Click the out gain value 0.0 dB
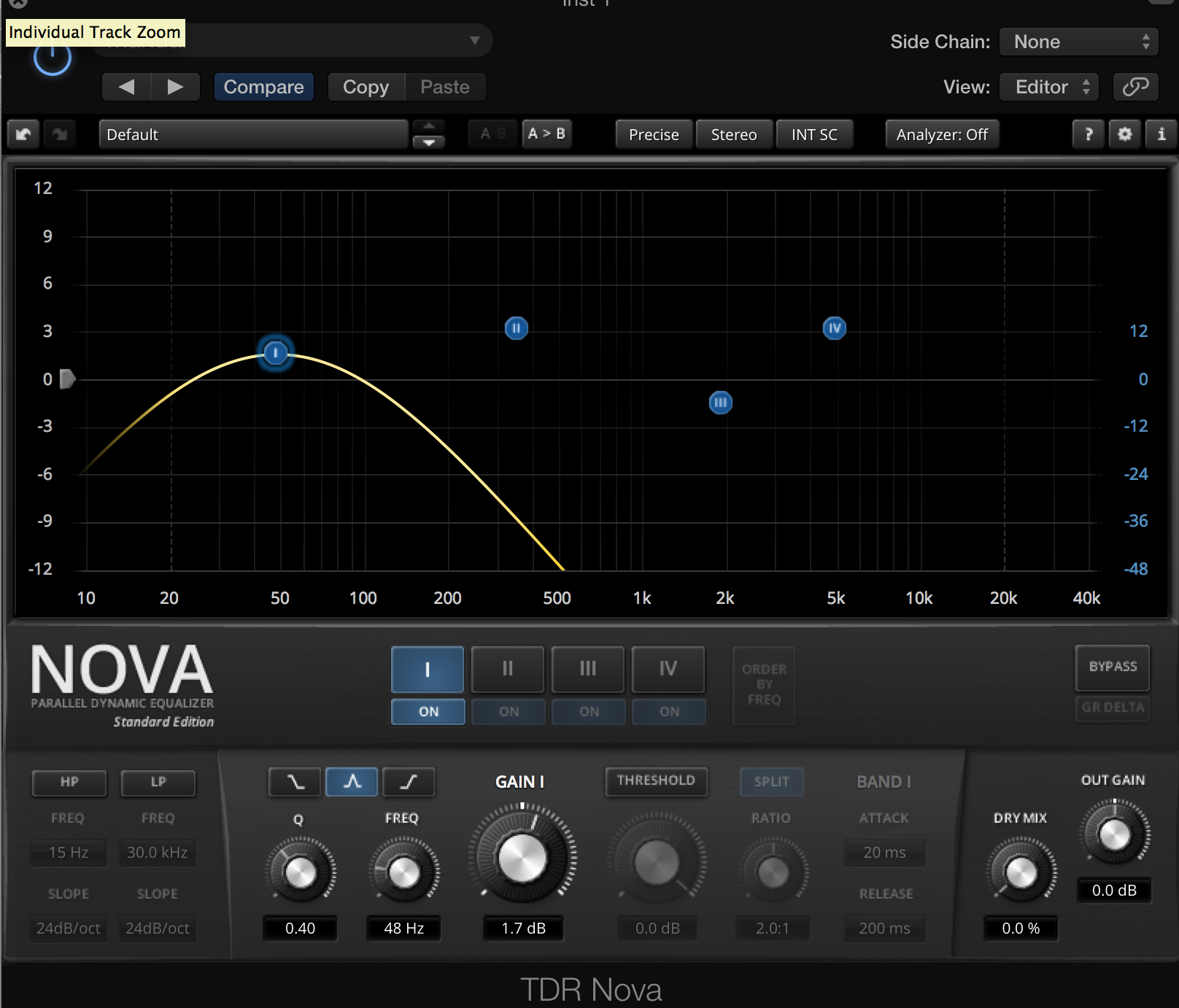This screenshot has height=1008, width=1179. click(x=1114, y=890)
